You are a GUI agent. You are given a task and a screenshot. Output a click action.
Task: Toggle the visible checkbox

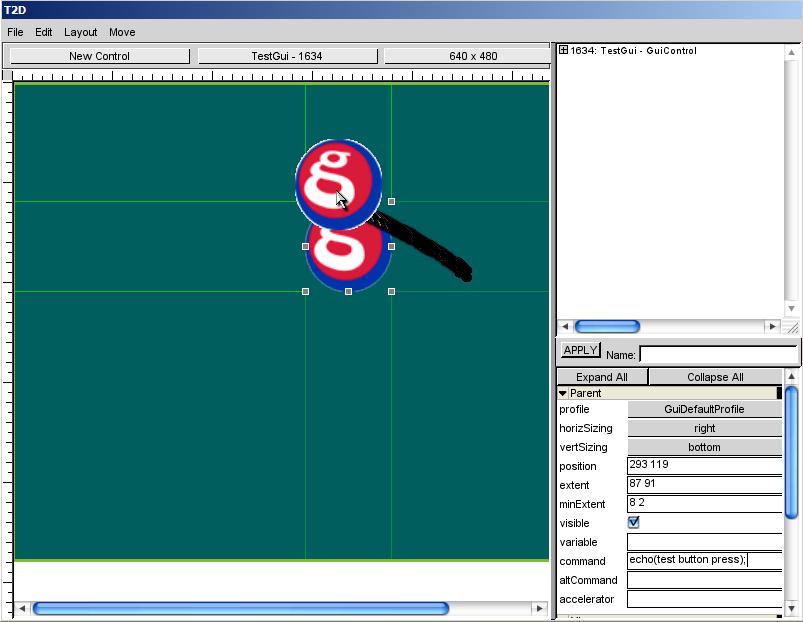coord(633,522)
